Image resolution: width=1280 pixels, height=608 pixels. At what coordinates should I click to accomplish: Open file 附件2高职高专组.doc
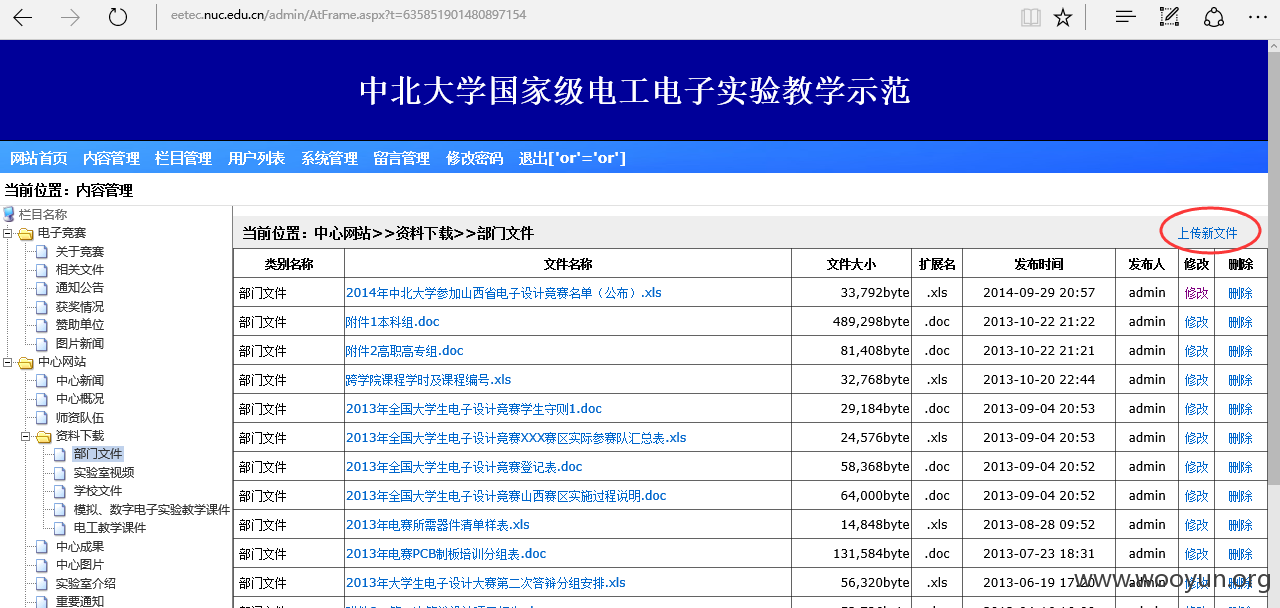pos(405,351)
